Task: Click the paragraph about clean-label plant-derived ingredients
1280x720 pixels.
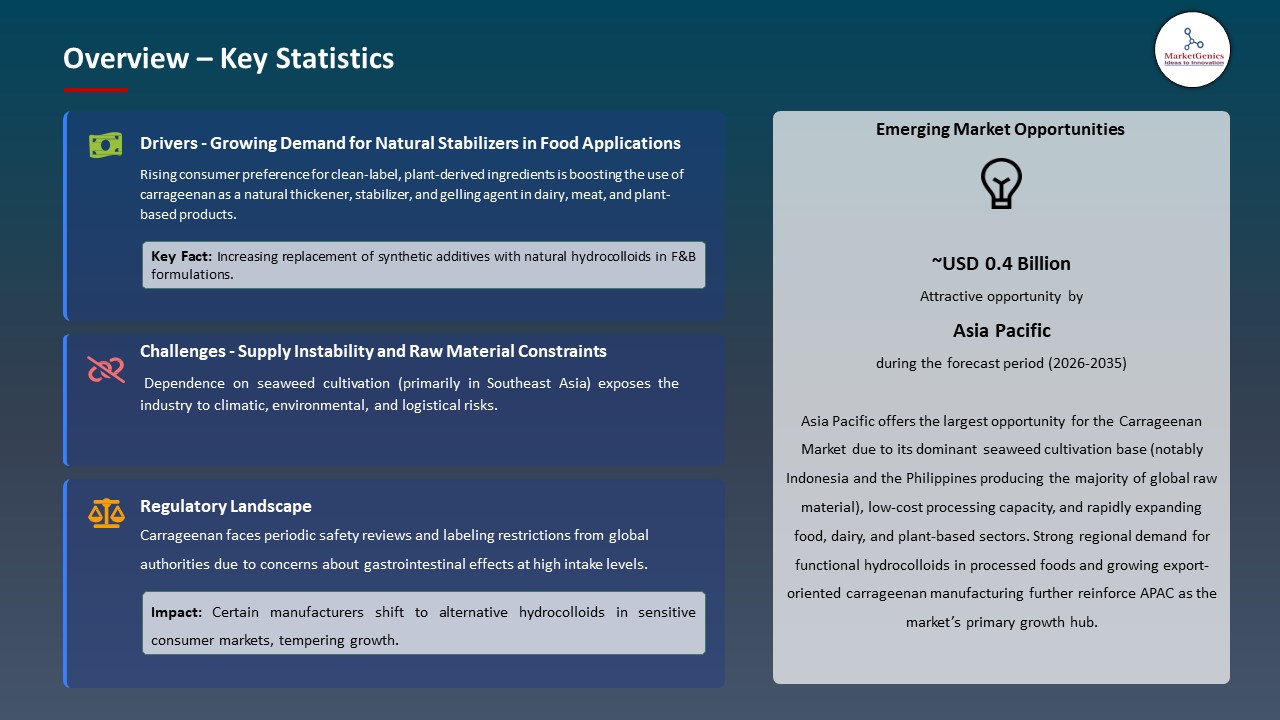Action: [411, 194]
